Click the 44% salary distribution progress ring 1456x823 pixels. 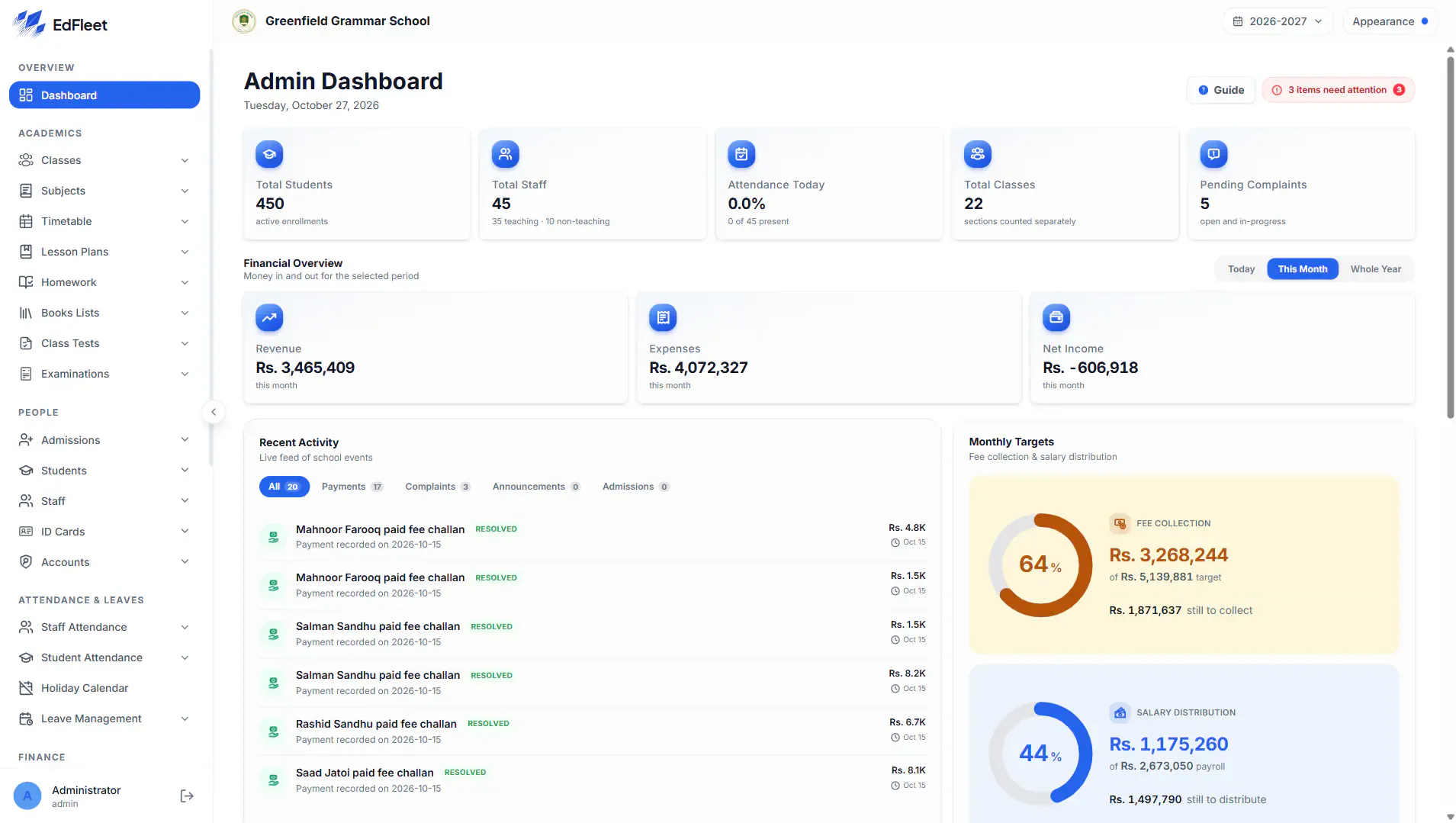(1040, 754)
